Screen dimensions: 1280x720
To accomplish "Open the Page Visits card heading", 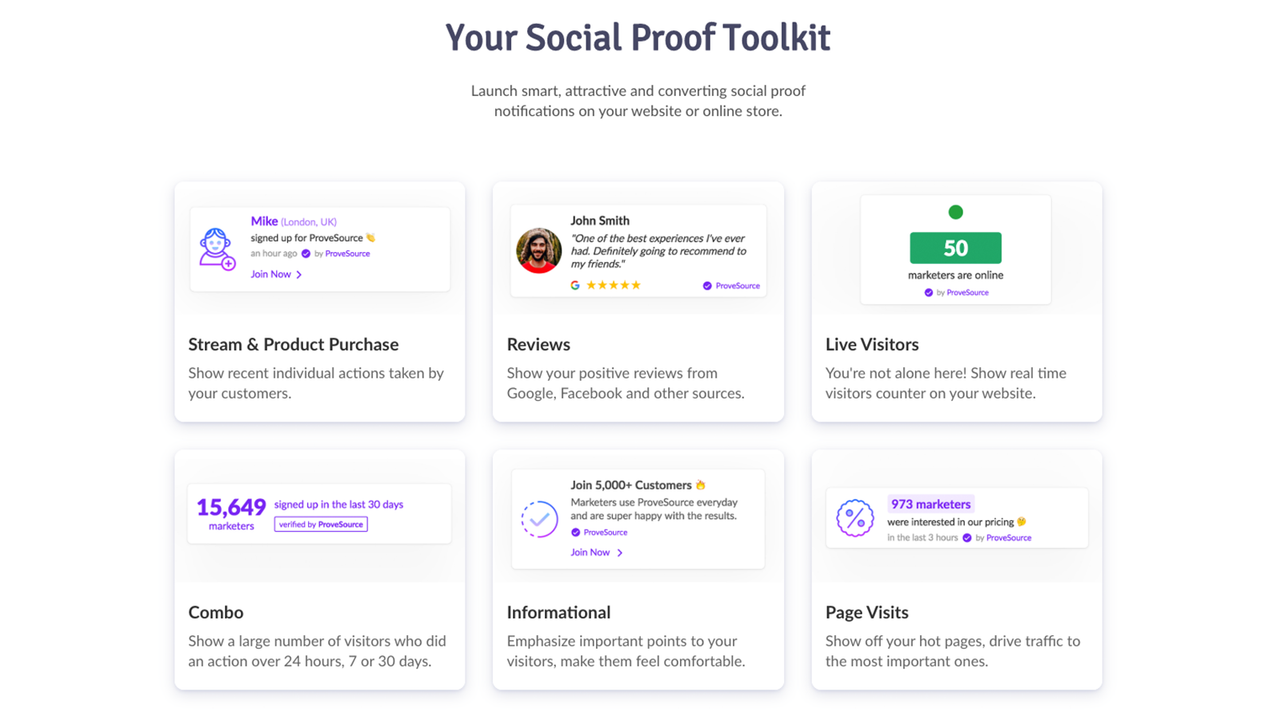I will coord(867,612).
